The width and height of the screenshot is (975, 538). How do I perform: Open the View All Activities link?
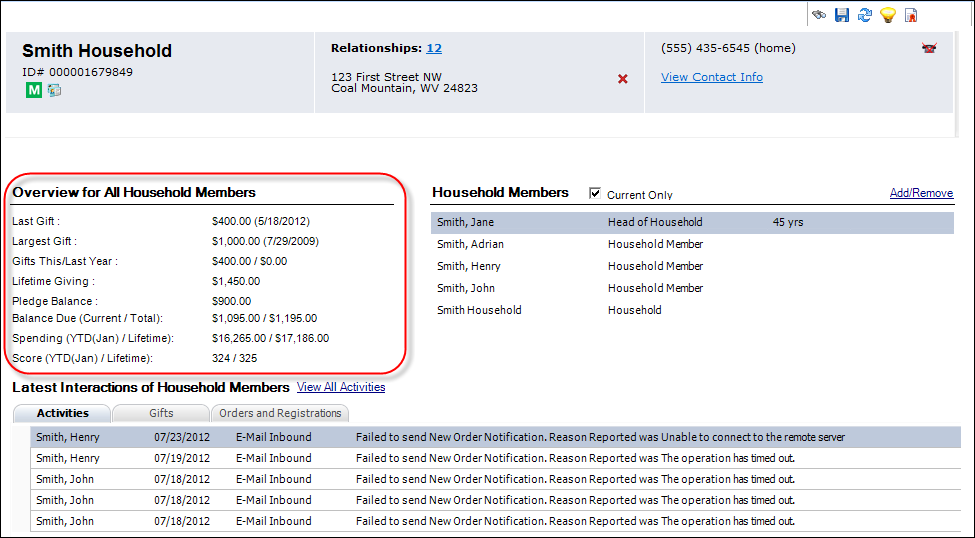pyautogui.click(x=341, y=387)
